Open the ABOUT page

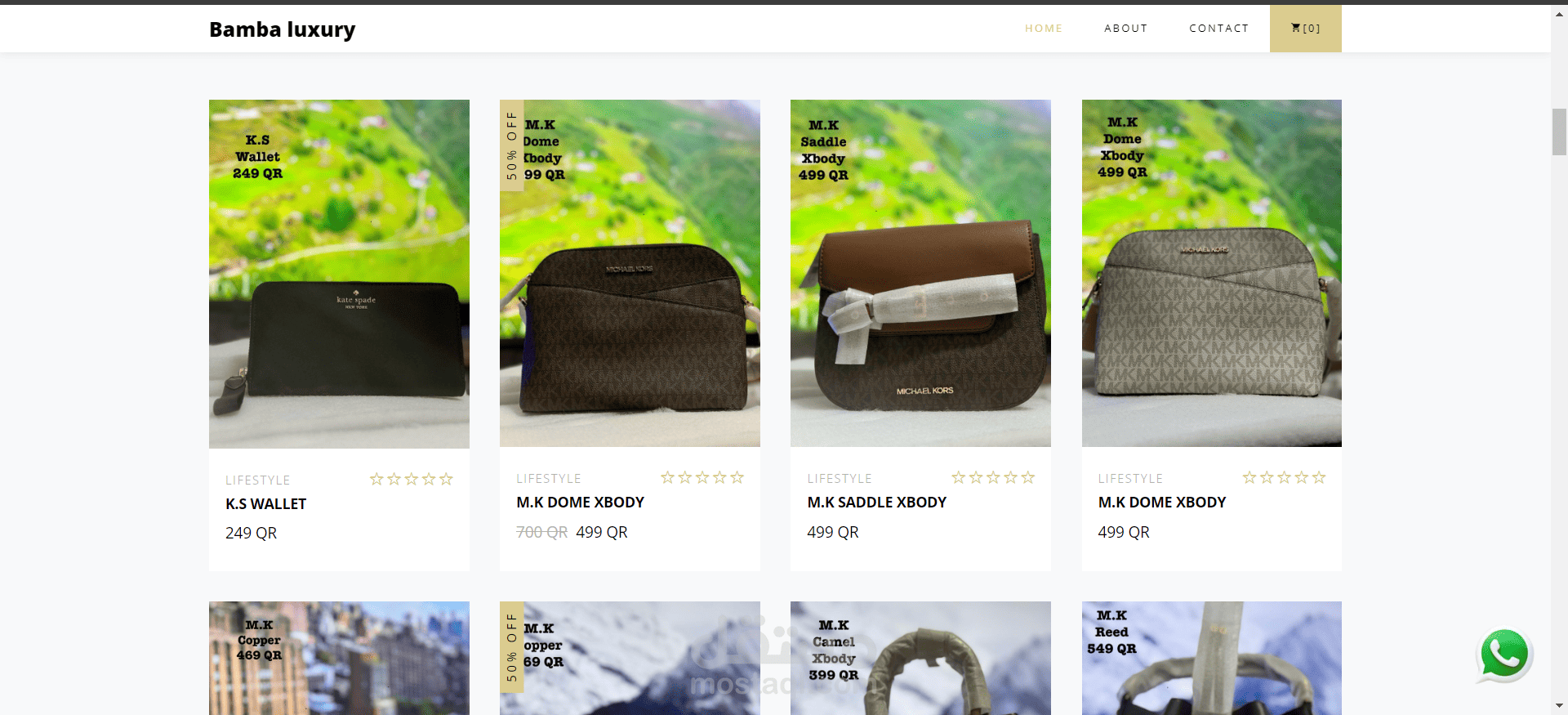(x=1126, y=29)
